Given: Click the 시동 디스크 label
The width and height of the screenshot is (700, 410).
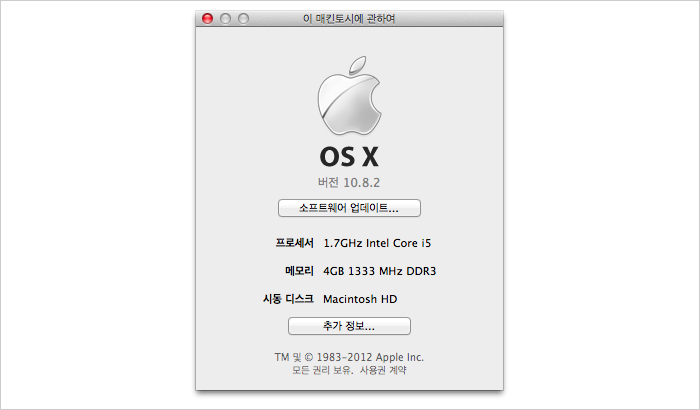Looking at the screenshot, I should click(x=288, y=299).
